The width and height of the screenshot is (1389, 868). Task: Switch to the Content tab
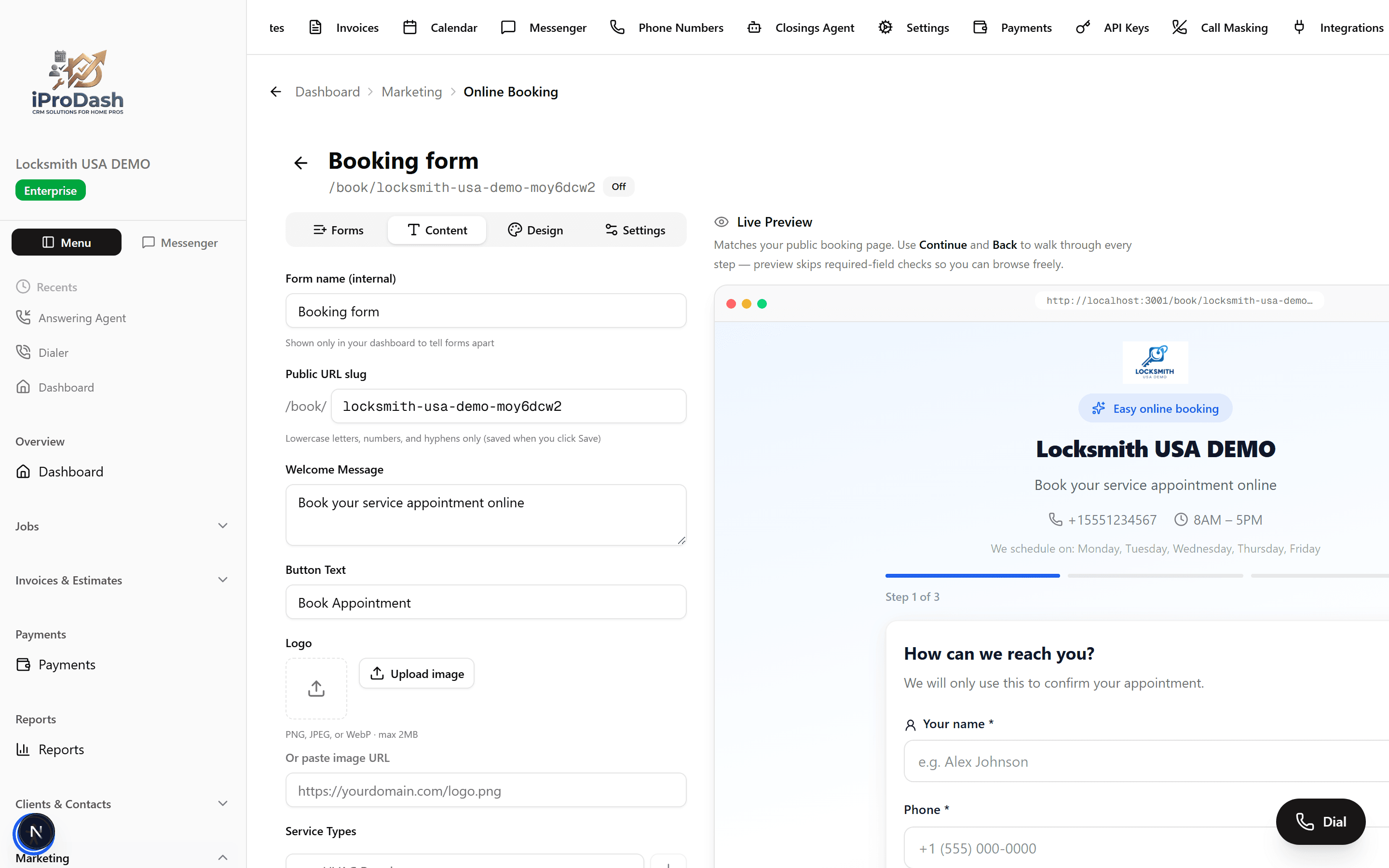pyautogui.click(x=437, y=230)
